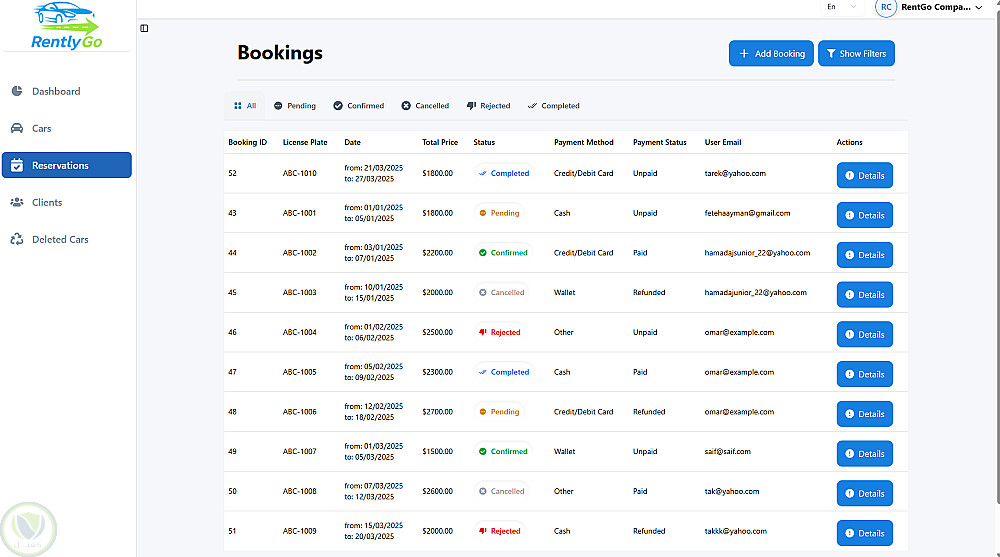The height and width of the screenshot is (557, 1000).
Task: Open the Dashboard pie chart icon
Action: [17, 91]
